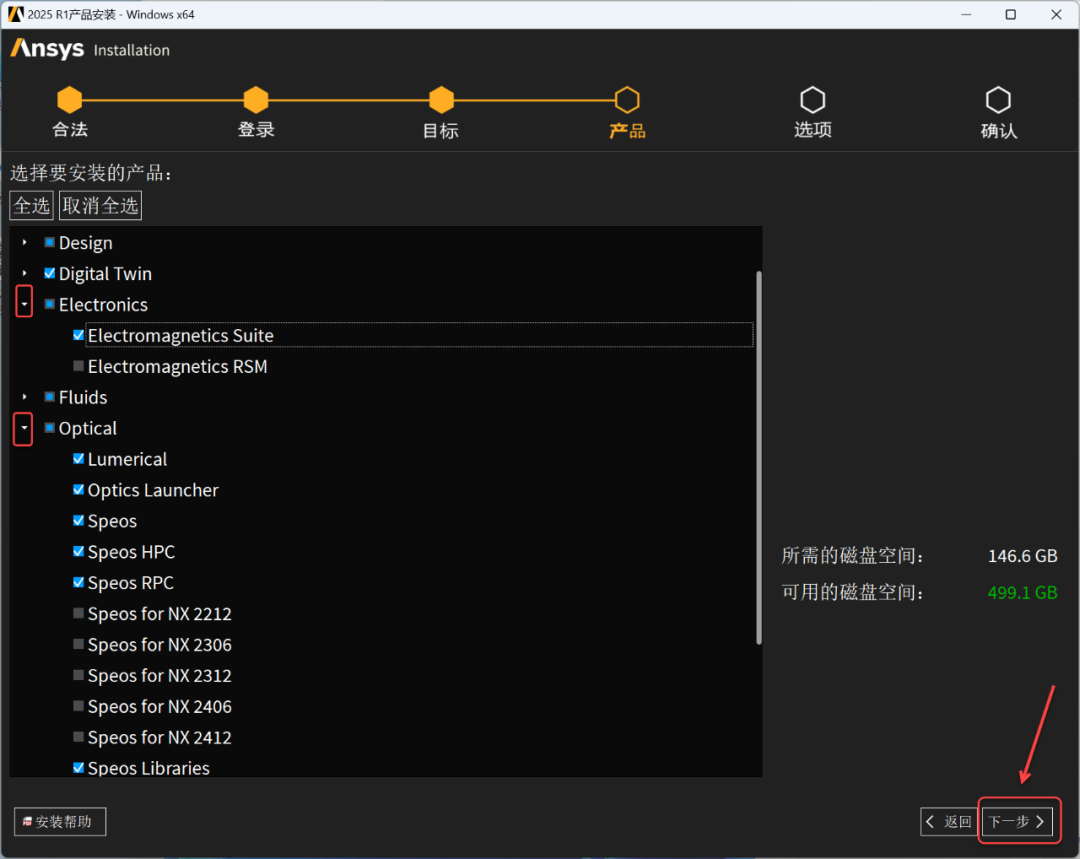Viewport: 1080px width, 859px height.
Task: Maximize the installer window
Action: click(x=1010, y=14)
